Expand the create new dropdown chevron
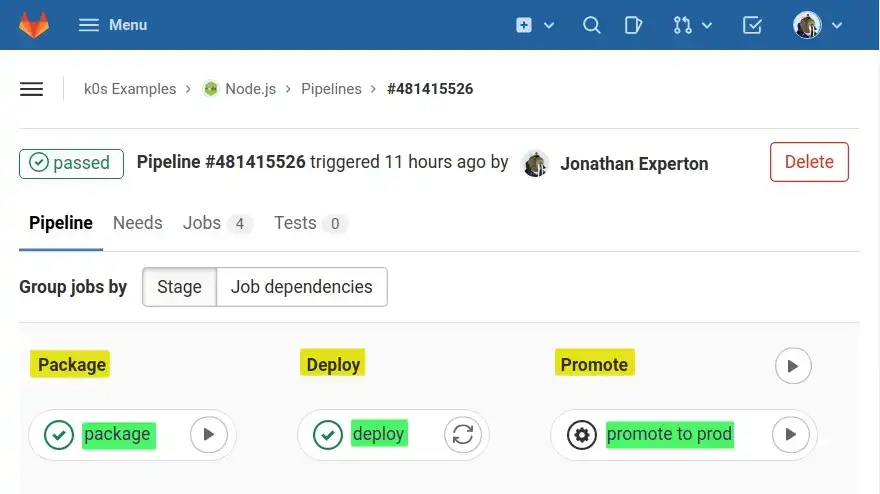The width and height of the screenshot is (880, 494). click(x=549, y=25)
